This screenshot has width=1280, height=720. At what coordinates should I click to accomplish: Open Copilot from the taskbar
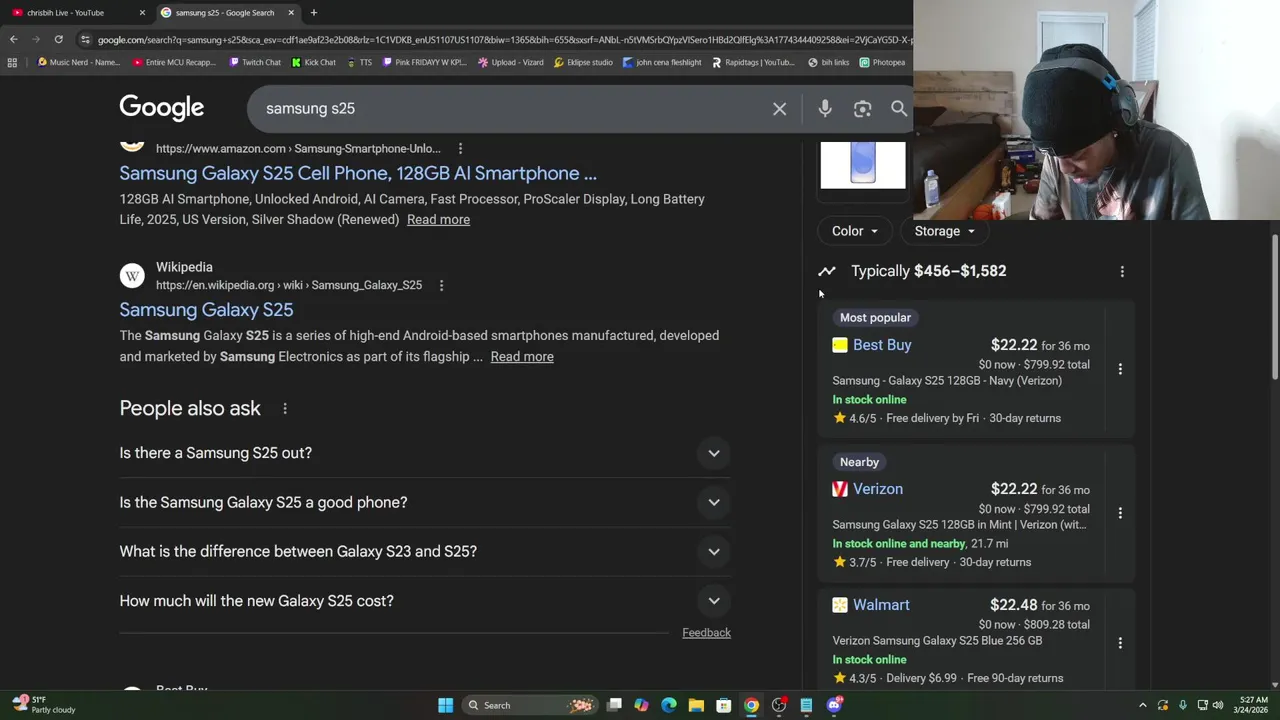tap(641, 705)
